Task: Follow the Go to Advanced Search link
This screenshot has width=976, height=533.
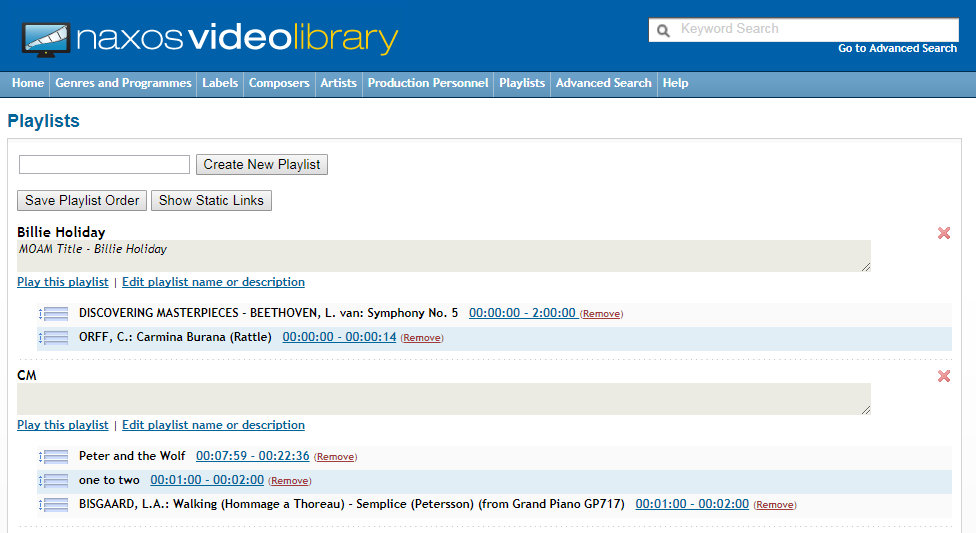Action: (x=897, y=49)
